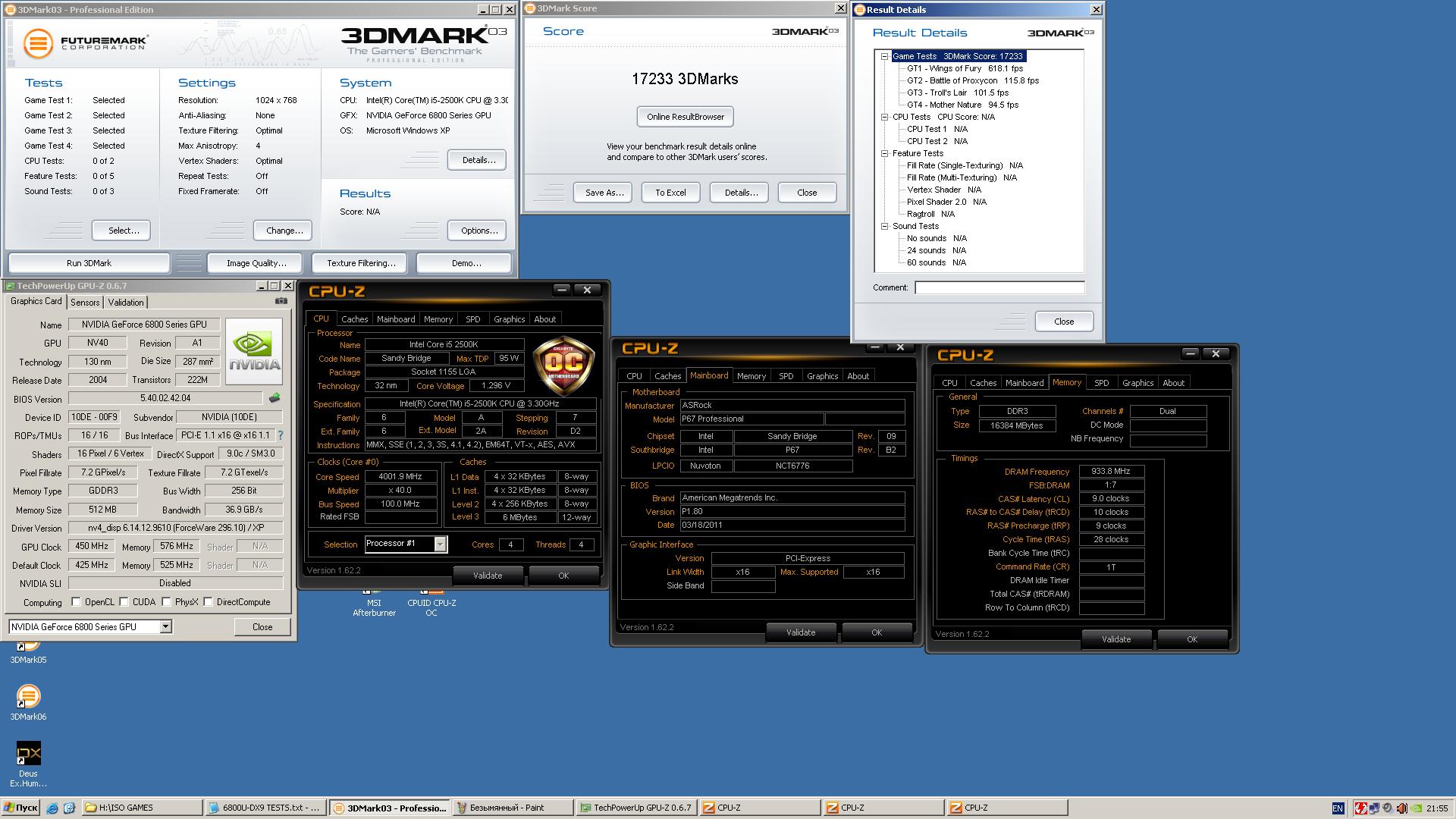Image resolution: width=1456 pixels, height=819 pixels.
Task: Click the Bus Interface question mark icon
Action: pyautogui.click(x=281, y=435)
